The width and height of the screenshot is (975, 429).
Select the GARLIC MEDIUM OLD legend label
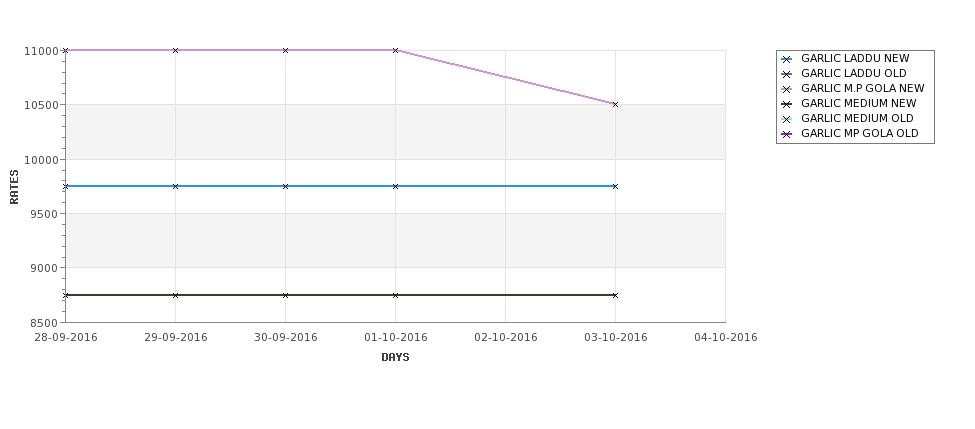click(x=857, y=118)
